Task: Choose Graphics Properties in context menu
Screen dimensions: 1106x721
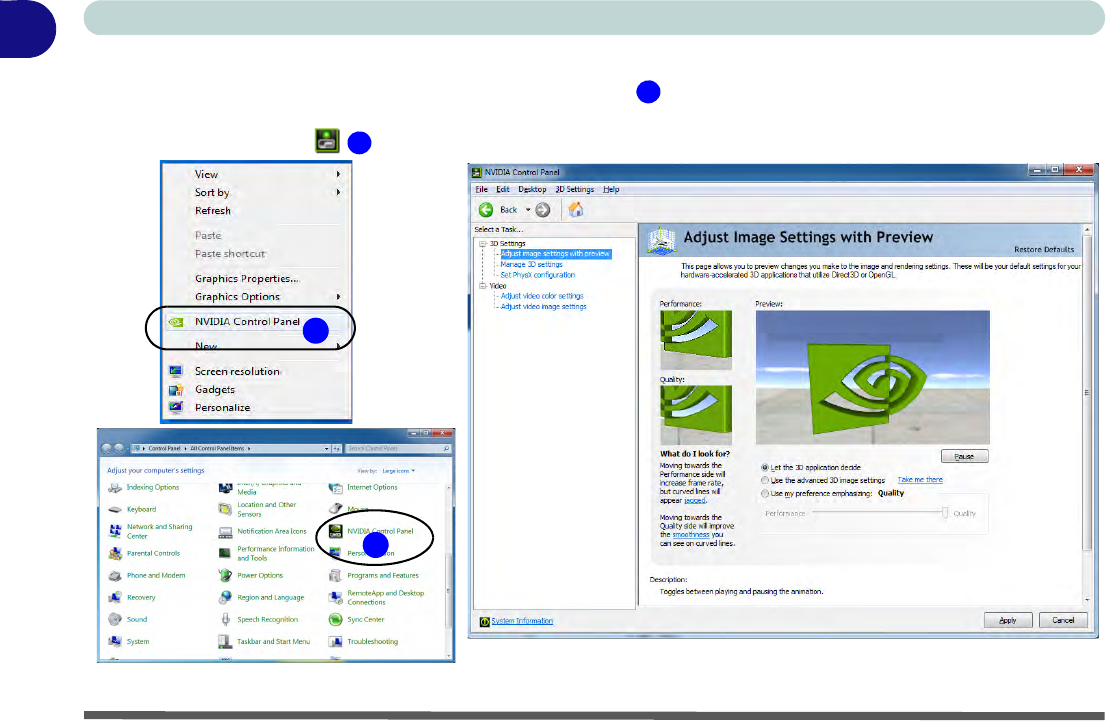Action: click(246, 278)
